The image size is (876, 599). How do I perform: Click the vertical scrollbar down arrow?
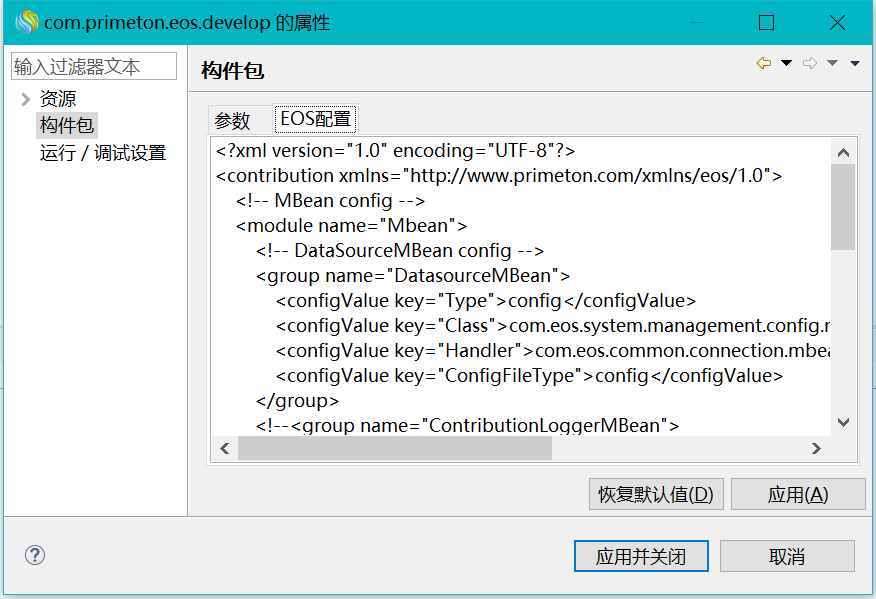point(843,422)
